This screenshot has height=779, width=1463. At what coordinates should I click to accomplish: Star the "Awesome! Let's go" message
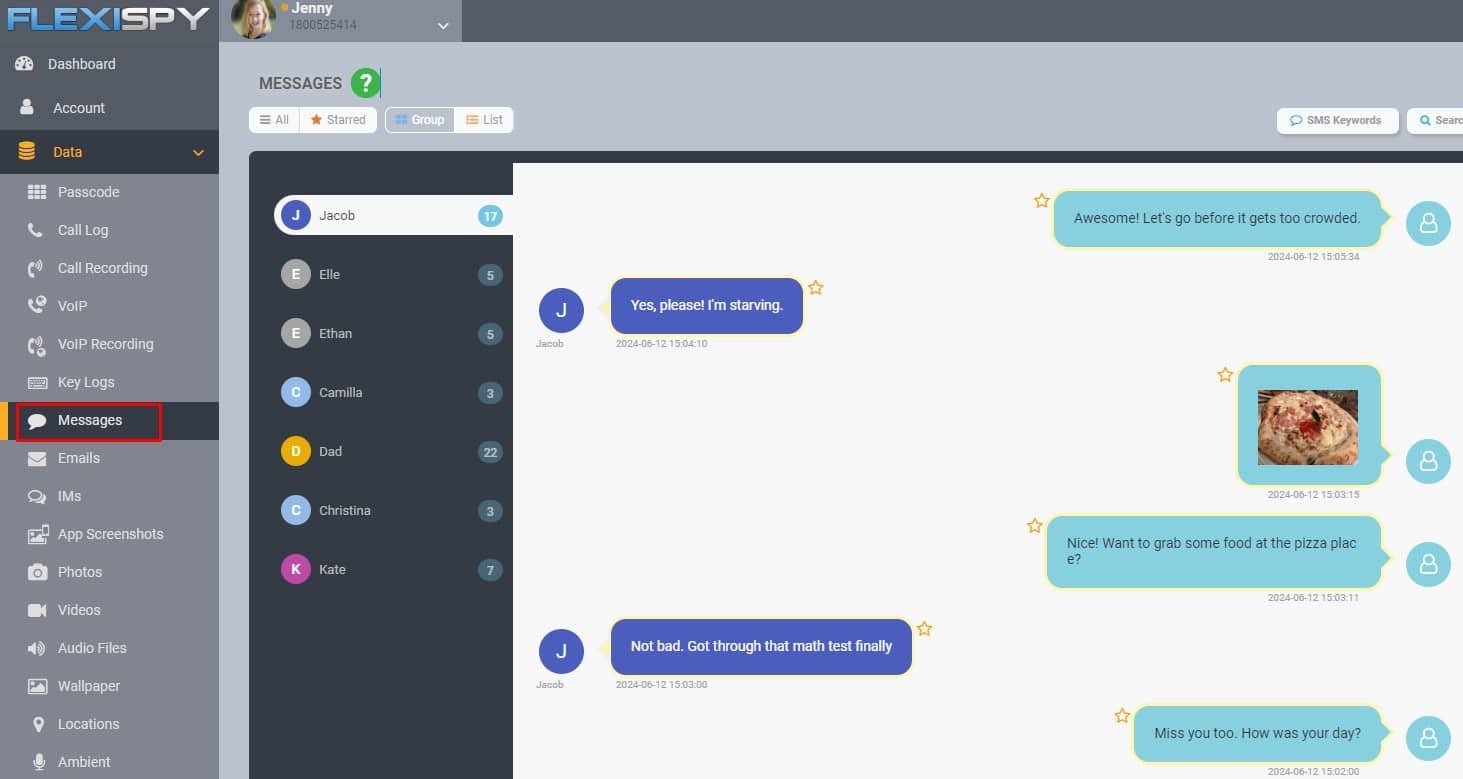point(1041,201)
